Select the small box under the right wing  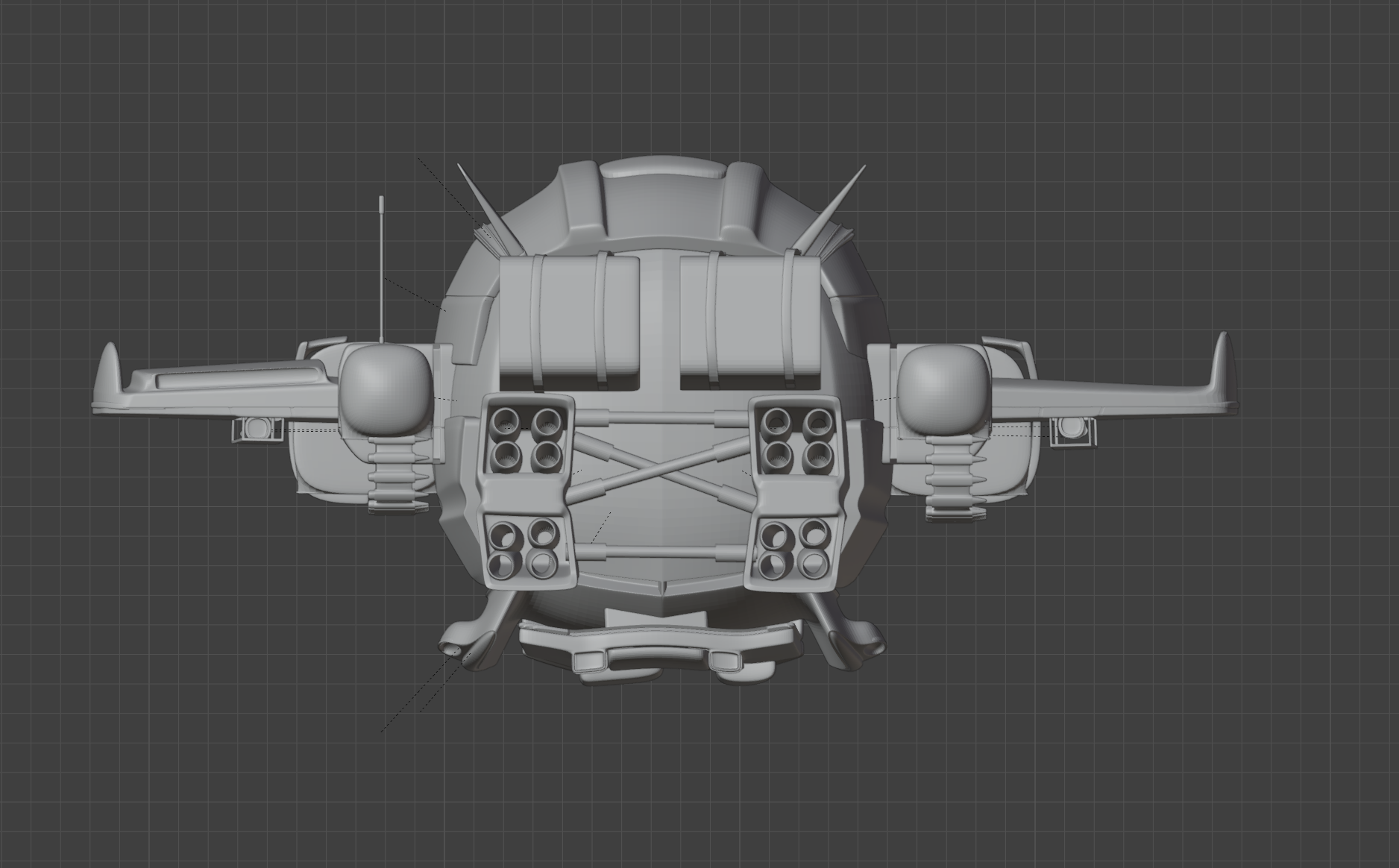coord(1074,430)
